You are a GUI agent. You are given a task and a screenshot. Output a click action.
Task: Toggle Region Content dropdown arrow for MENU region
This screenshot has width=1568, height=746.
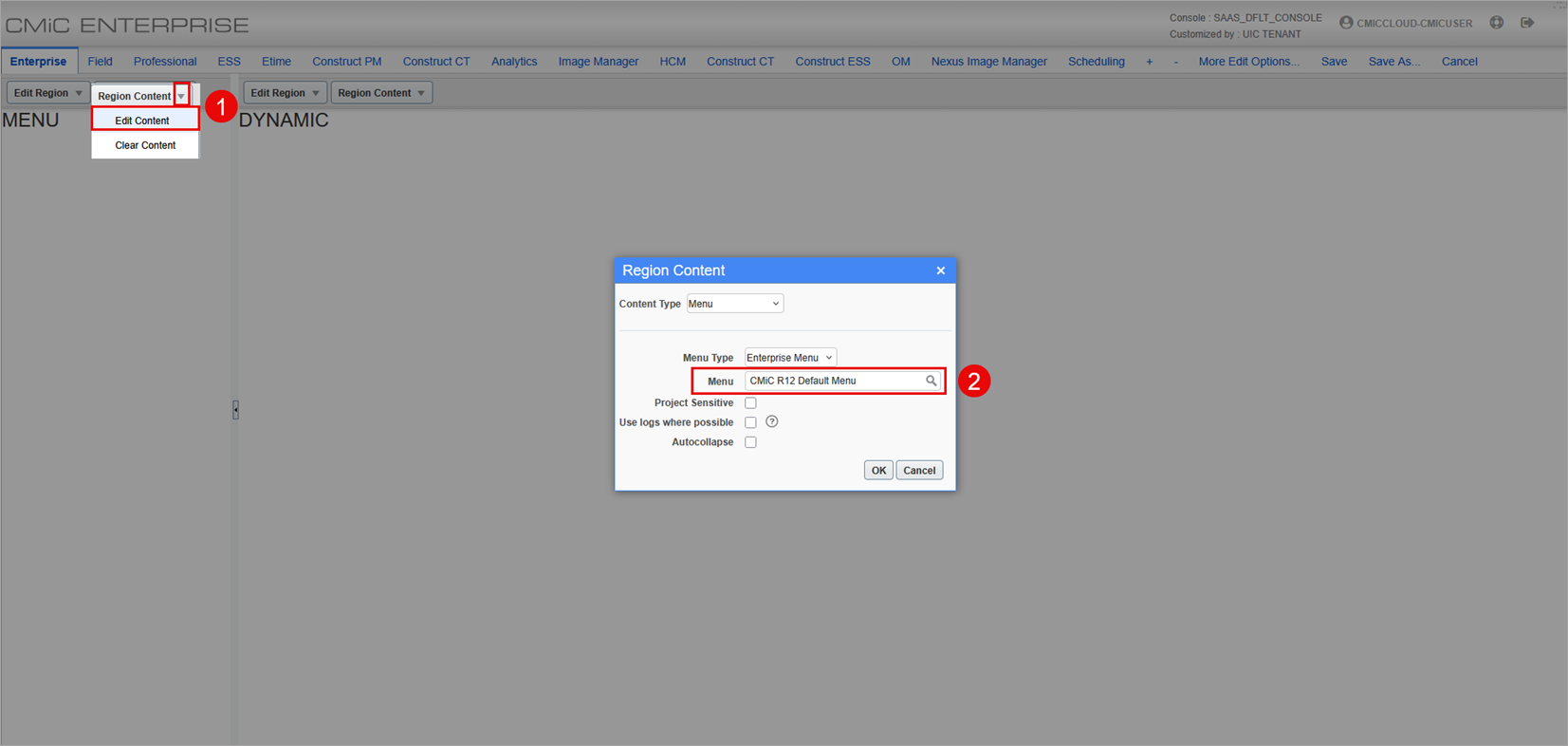[181, 96]
